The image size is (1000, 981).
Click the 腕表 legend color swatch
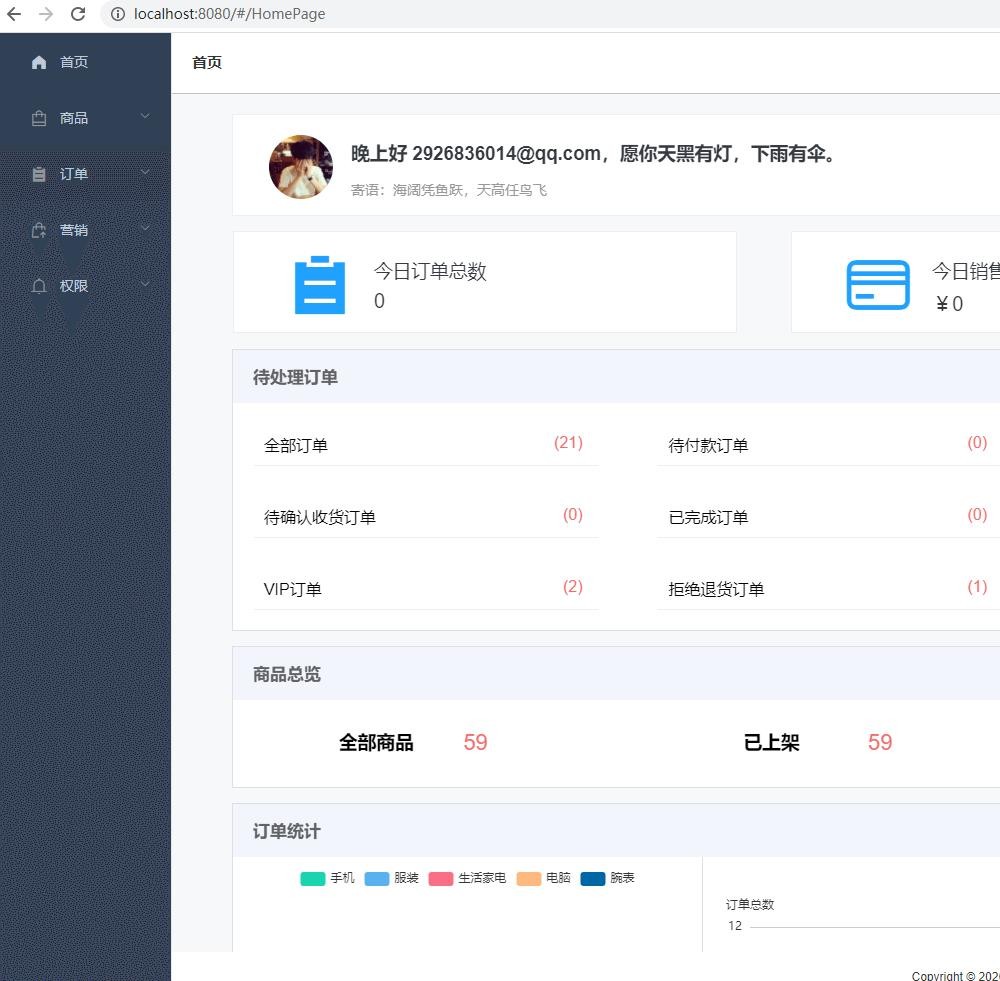593,878
